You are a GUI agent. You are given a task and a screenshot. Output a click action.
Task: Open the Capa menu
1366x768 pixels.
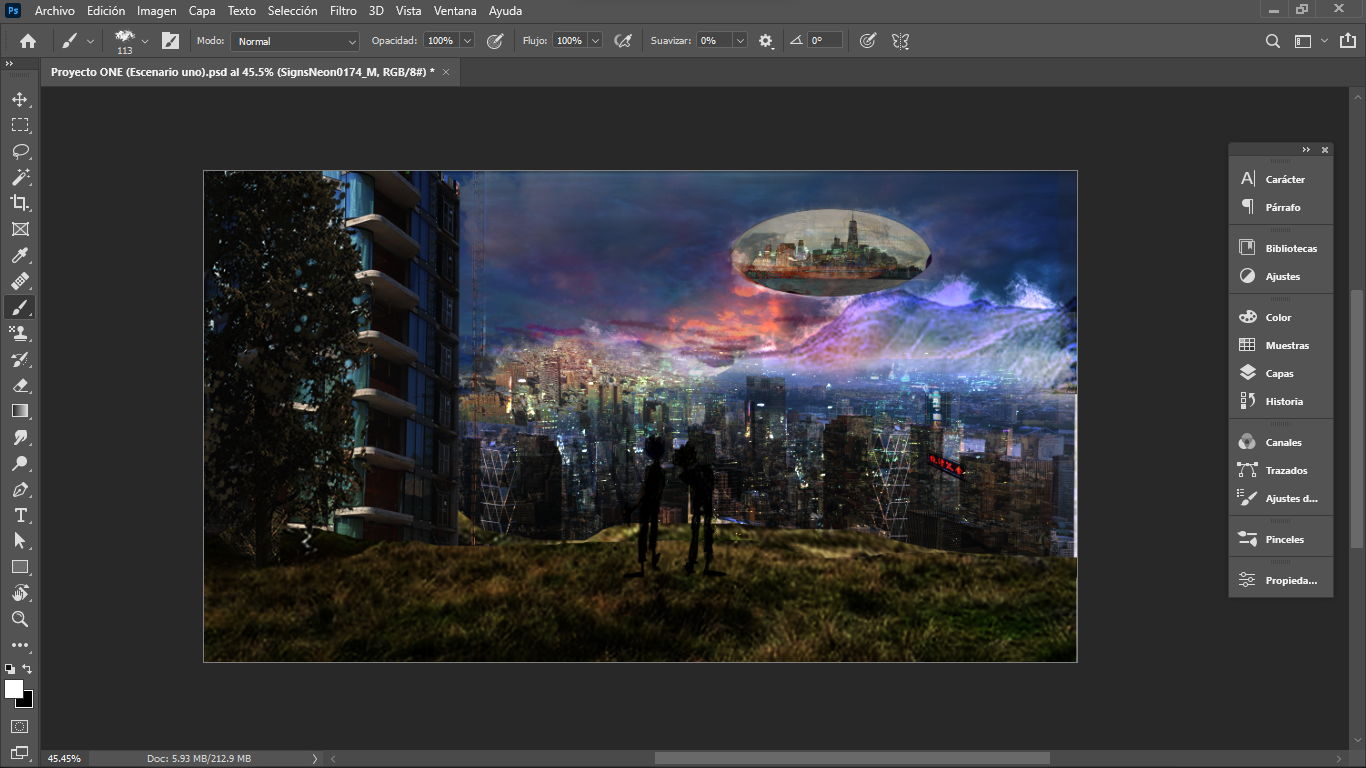[x=202, y=11]
